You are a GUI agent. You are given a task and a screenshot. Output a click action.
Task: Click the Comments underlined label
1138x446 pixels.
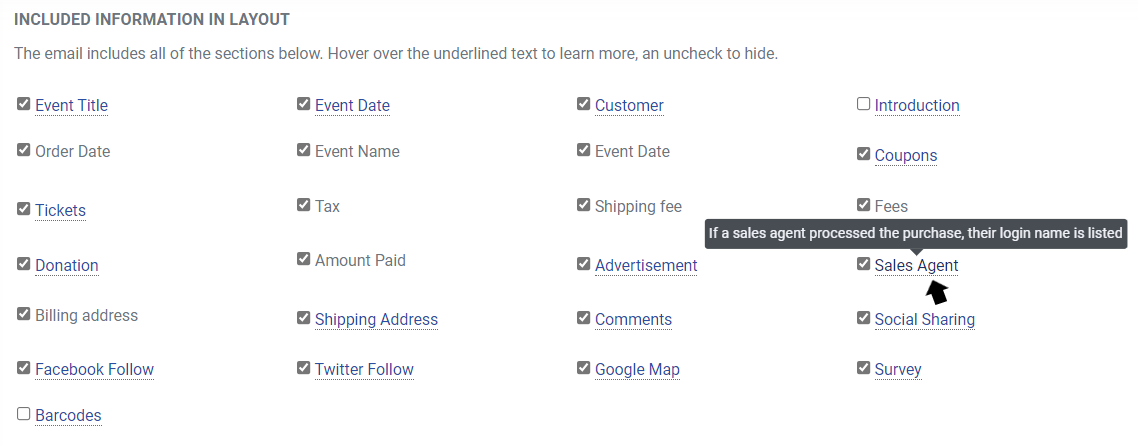point(634,319)
